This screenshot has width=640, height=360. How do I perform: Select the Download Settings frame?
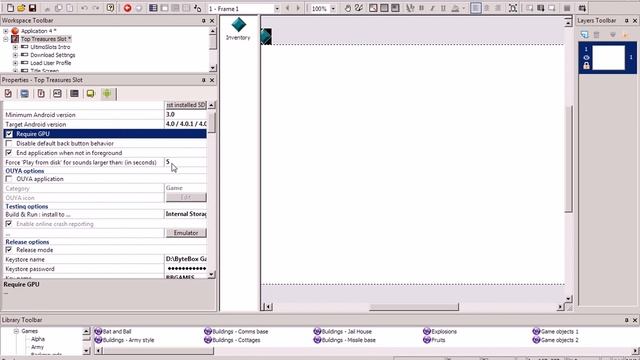(53, 55)
